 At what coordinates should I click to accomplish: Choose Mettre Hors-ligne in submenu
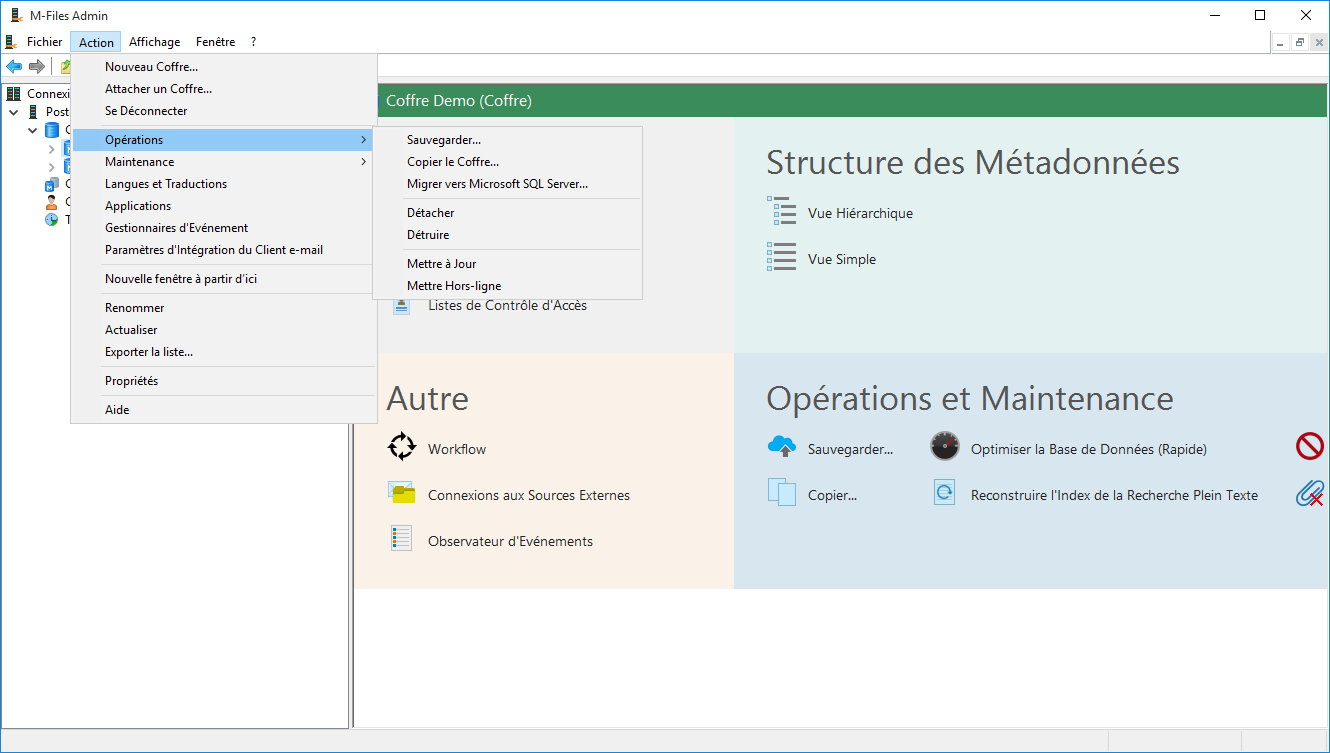click(x=454, y=286)
